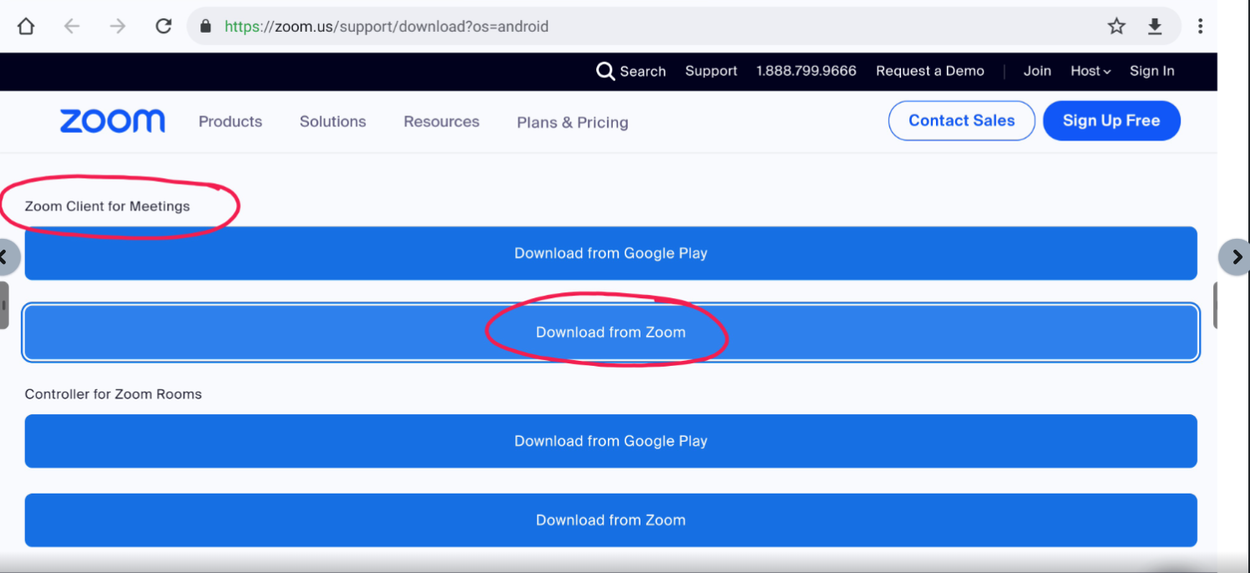Download Controller for Zoom Rooms from Google Play
Image resolution: width=1250 pixels, height=573 pixels.
610,441
